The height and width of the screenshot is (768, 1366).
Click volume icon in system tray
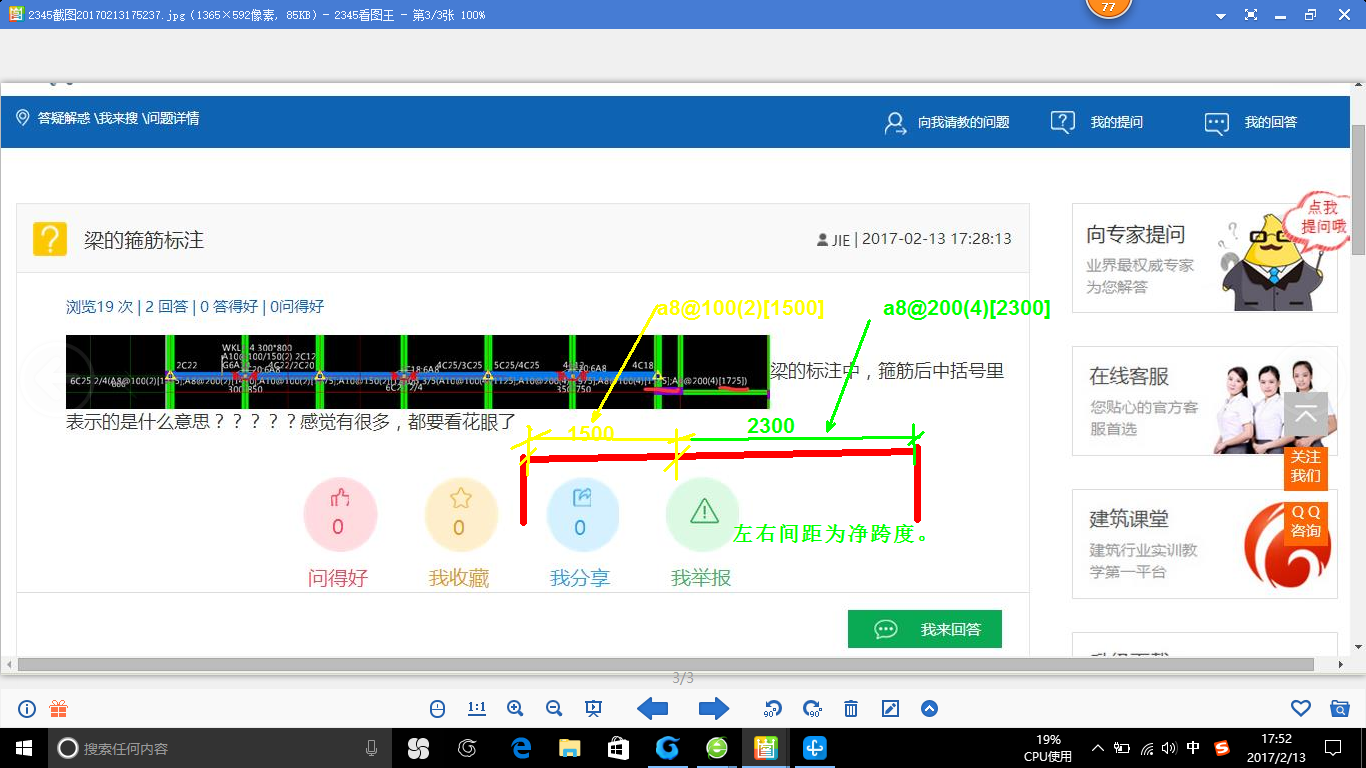(1170, 748)
